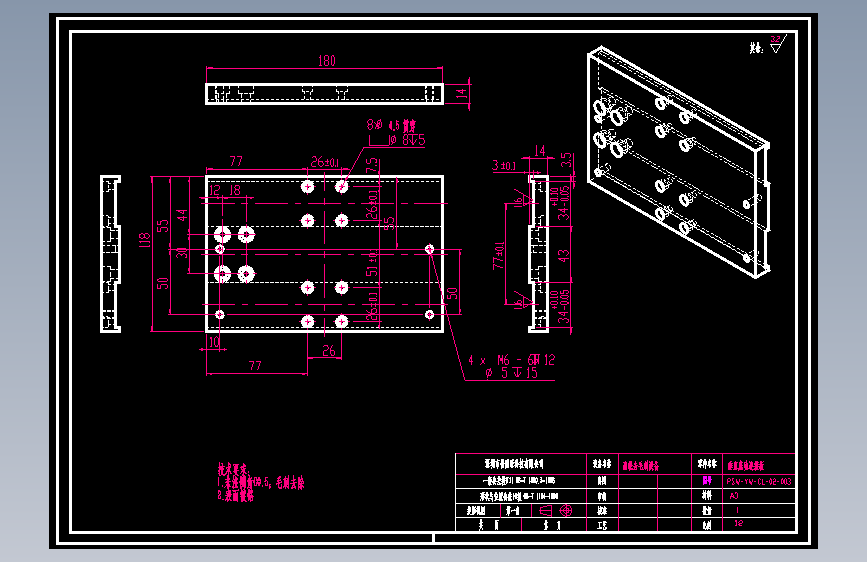
Task: Select the 180 length dimension
Action: (327, 61)
